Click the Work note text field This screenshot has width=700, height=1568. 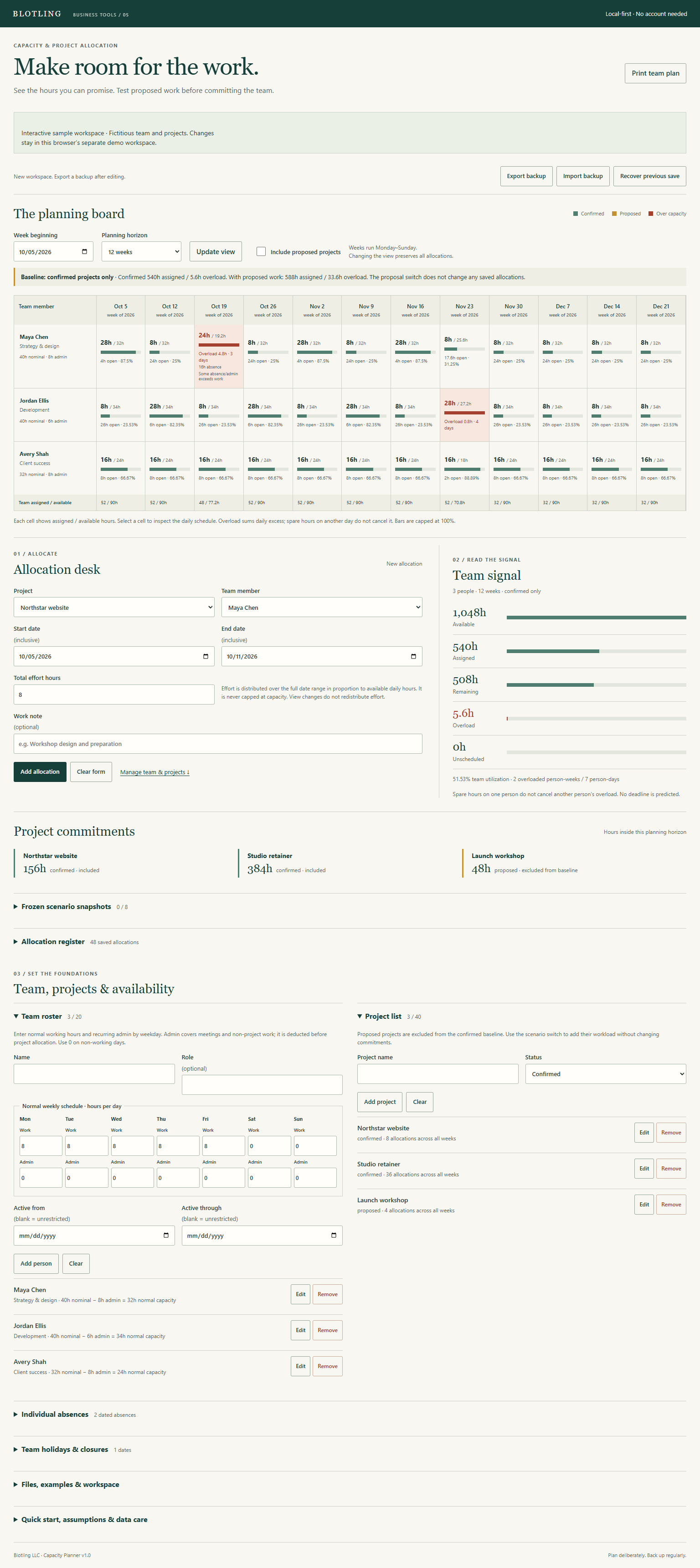coord(218,744)
